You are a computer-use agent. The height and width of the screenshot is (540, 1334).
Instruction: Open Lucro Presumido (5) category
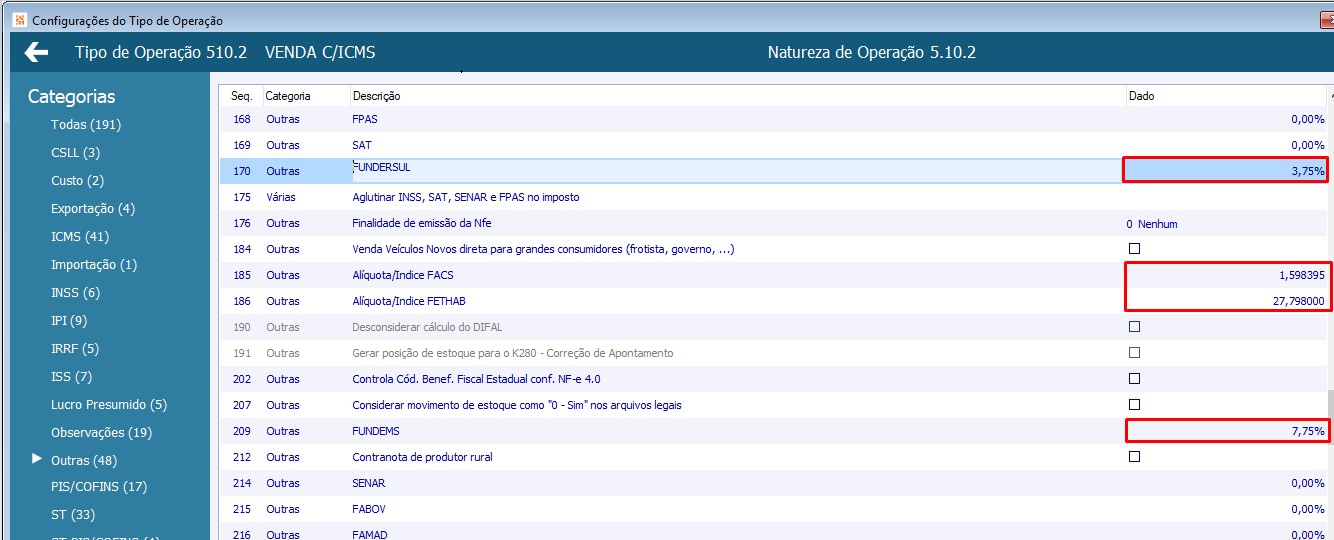click(109, 405)
